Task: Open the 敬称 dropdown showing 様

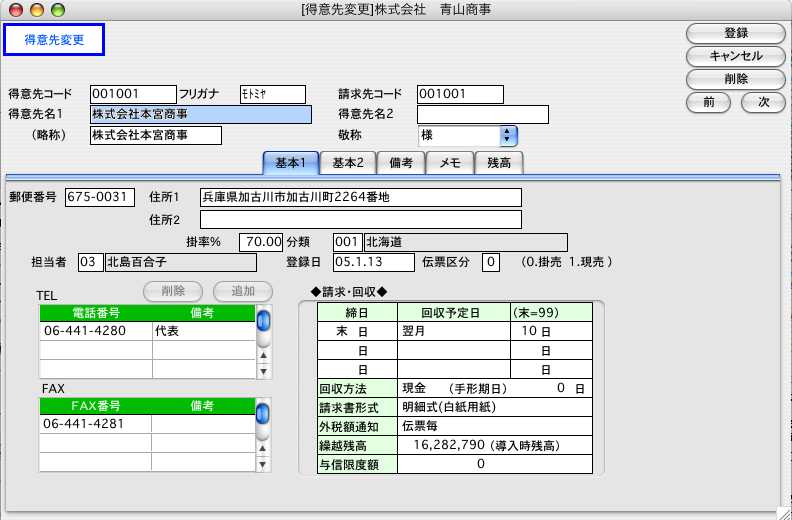Action: [468, 135]
